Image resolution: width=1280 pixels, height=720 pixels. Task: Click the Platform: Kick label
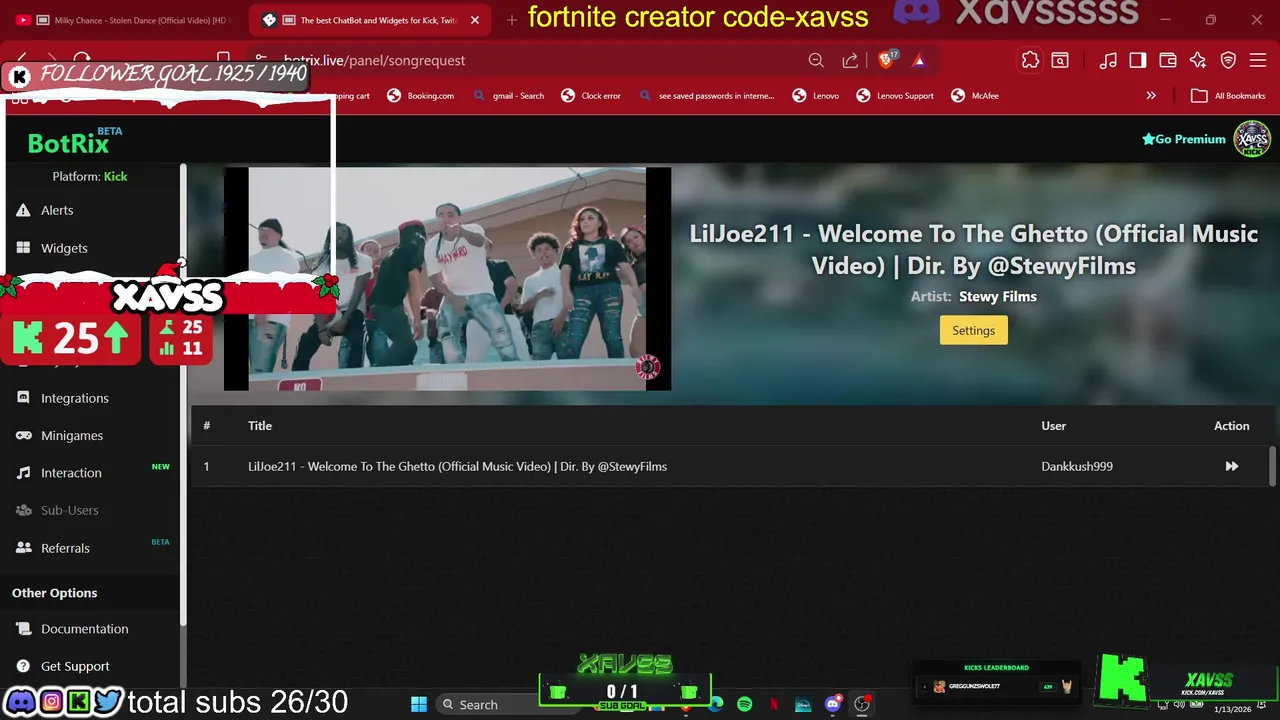coord(90,176)
